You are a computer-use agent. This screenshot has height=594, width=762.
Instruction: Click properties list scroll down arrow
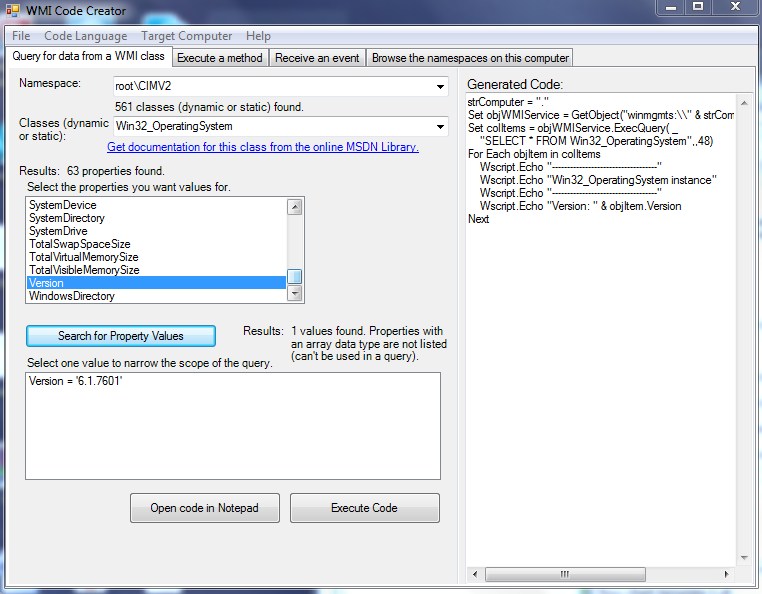pos(294,293)
